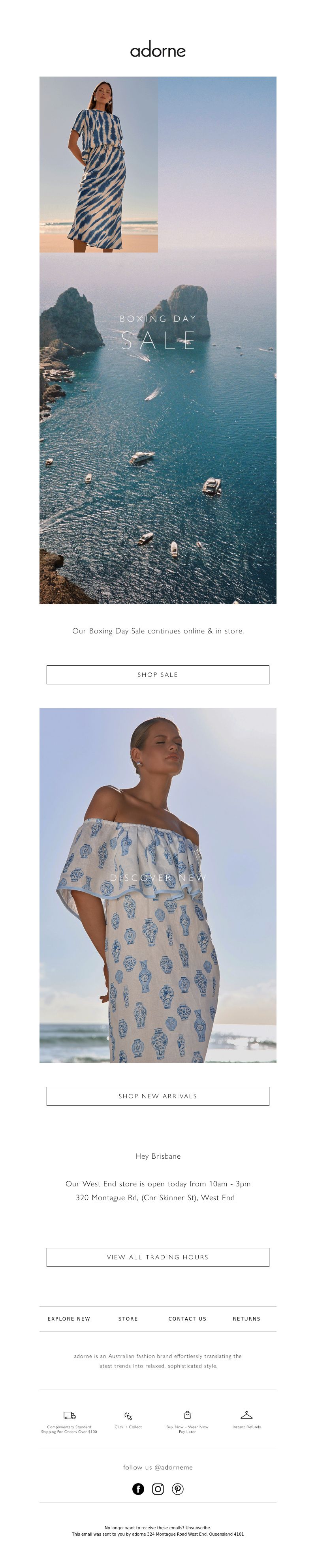The image size is (316, 1568).
Task: Open the Pinterest social icon
Action: [178, 1489]
